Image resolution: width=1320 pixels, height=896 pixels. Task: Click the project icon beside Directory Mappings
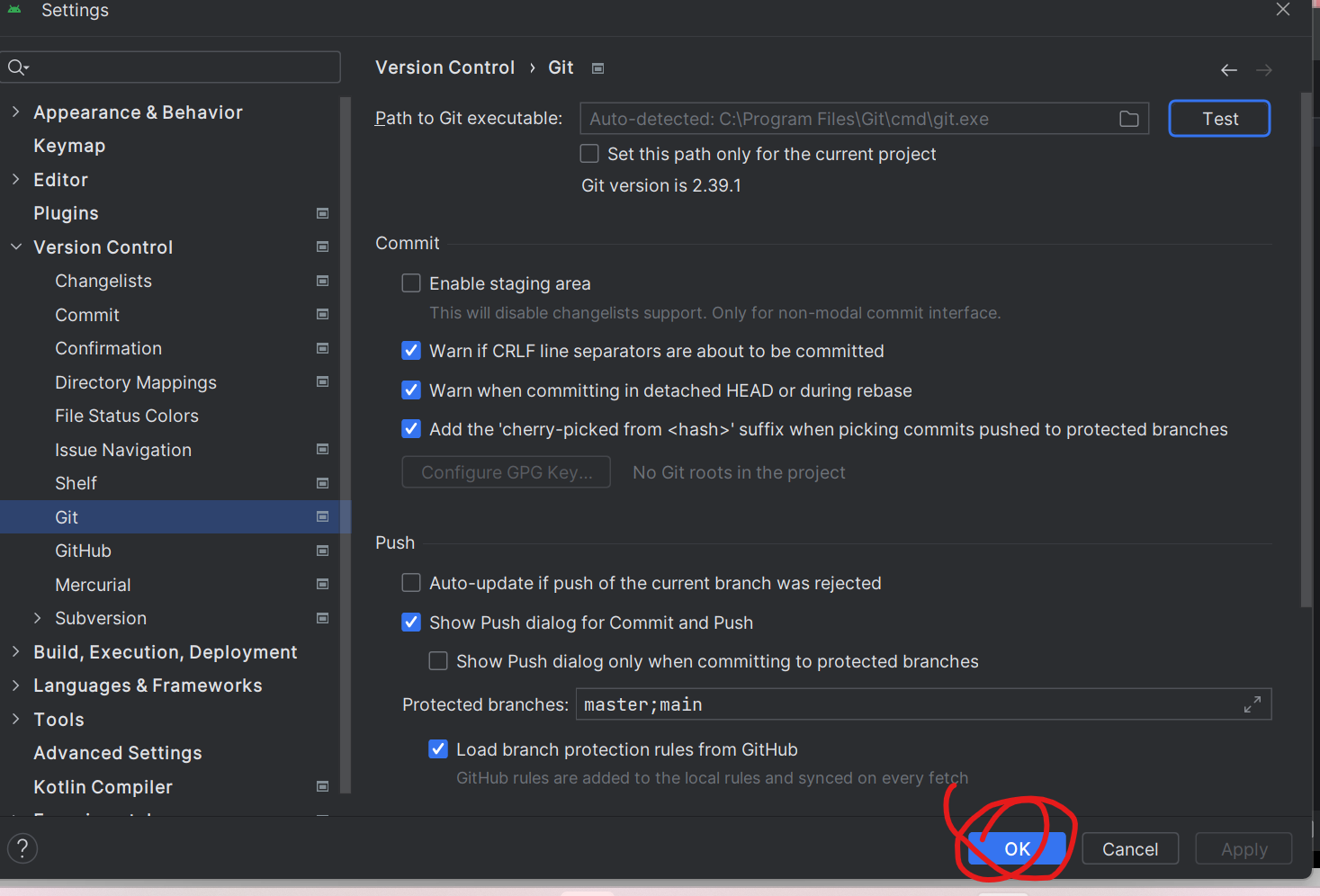coord(323,381)
